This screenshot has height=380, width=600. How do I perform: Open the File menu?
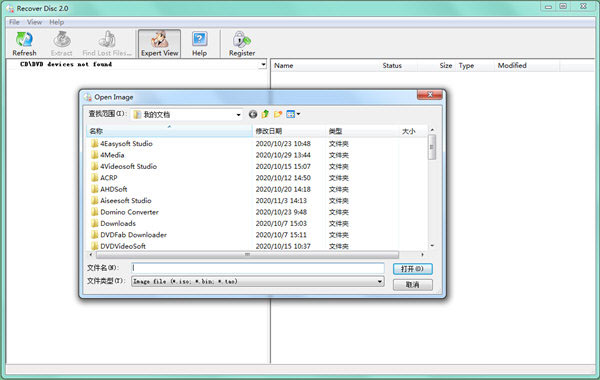click(14, 22)
